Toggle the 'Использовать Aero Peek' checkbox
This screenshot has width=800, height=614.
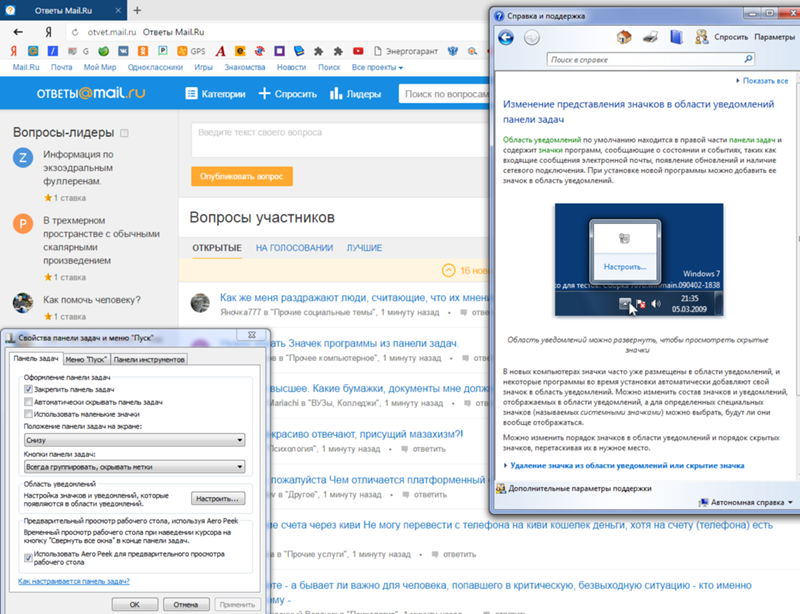tap(29, 558)
